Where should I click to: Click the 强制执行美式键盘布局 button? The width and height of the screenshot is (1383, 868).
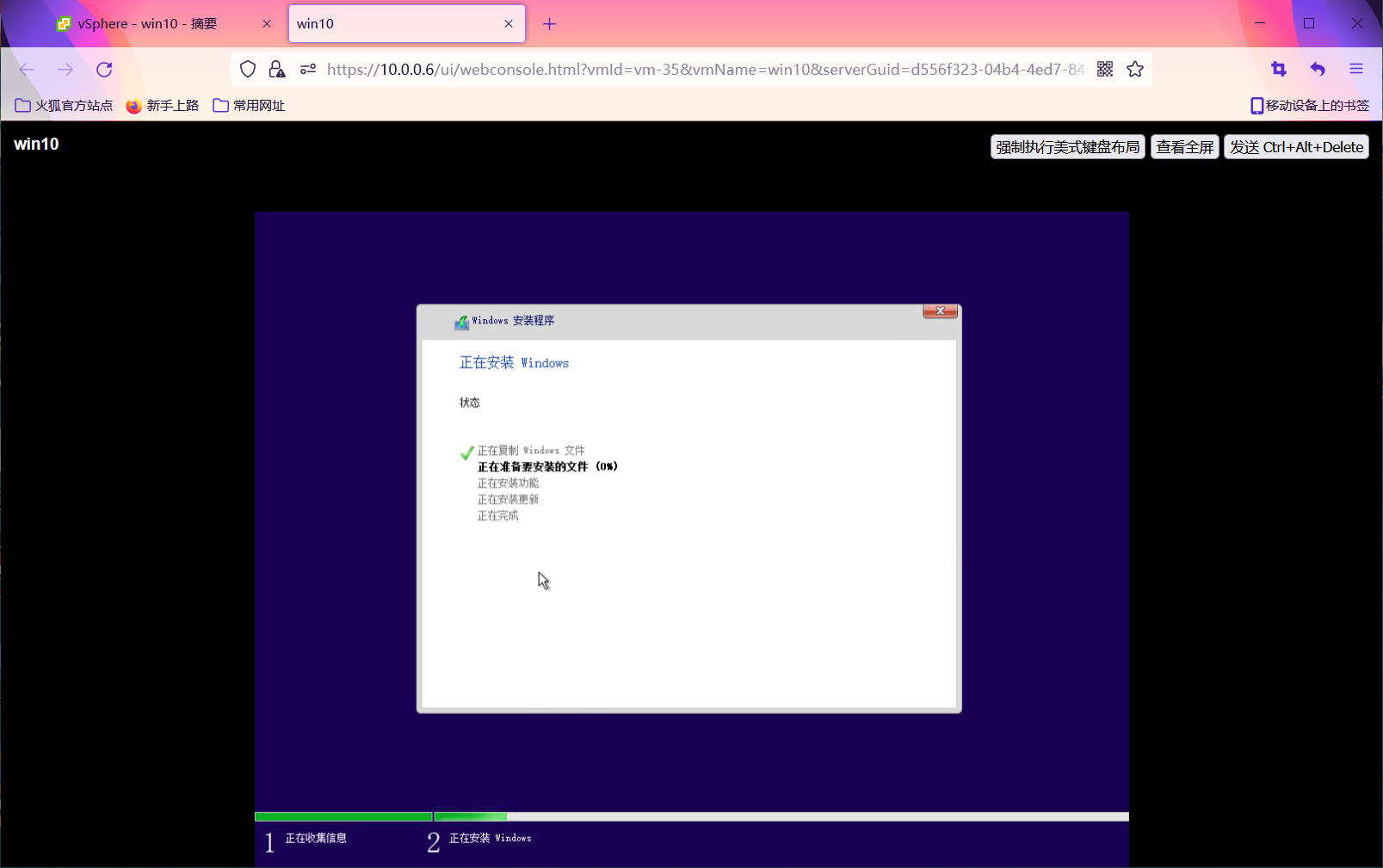point(1067,147)
